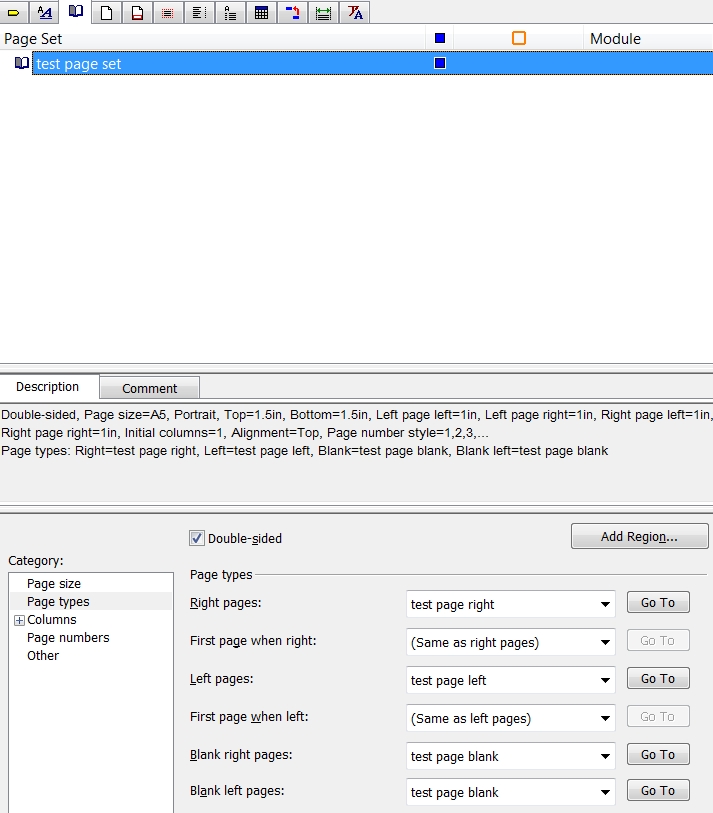Sort by blue square column header
This screenshot has height=813, width=713.
click(x=440, y=38)
